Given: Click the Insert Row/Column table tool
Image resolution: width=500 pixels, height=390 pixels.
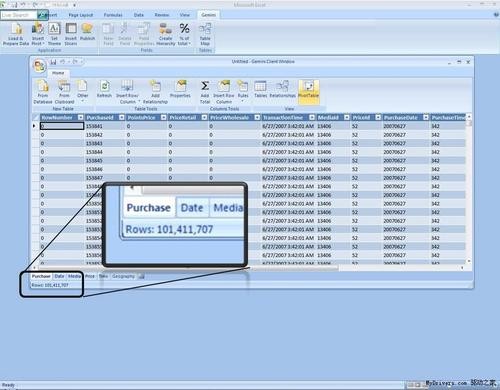Looking at the screenshot, I should [x=127, y=92].
